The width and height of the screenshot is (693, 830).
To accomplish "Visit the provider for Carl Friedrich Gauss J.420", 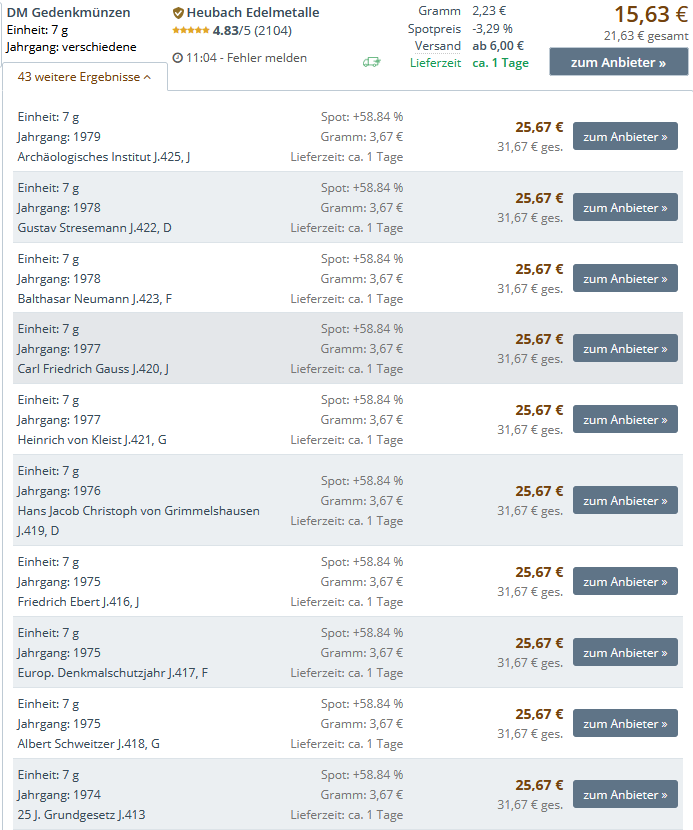I will coord(625,349).
